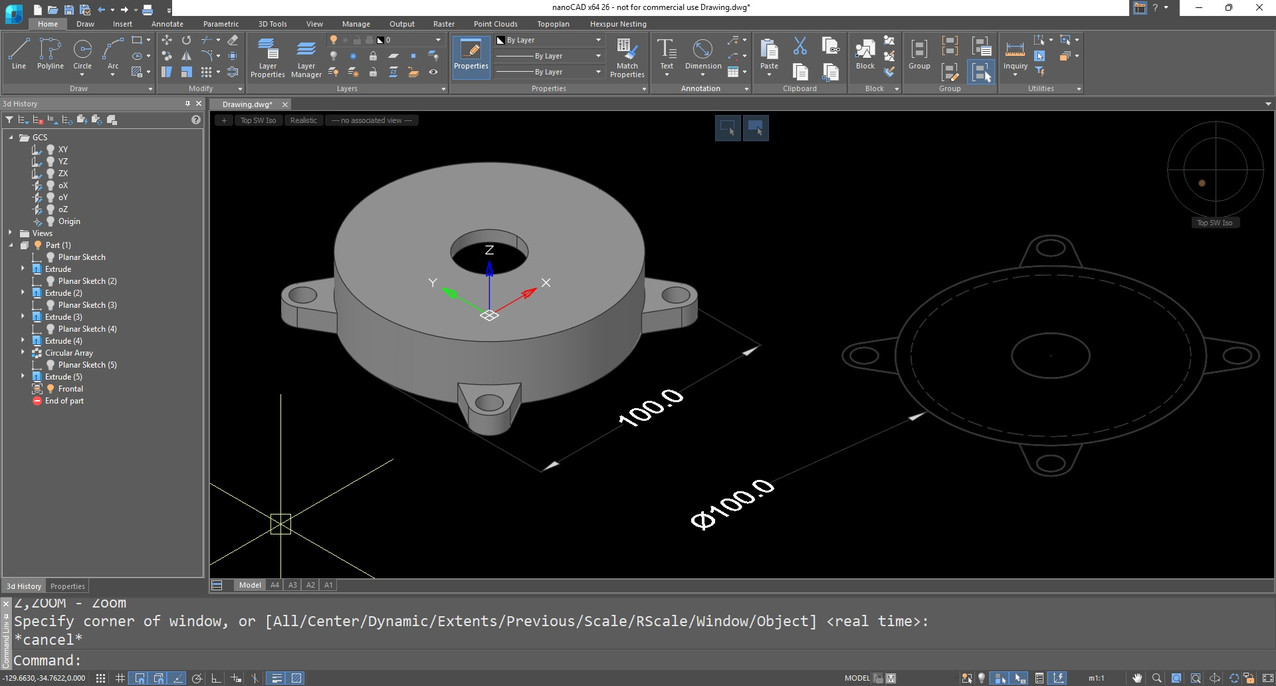Close the Drawing.dwg document tab
Viewport: 1276px width, 686px height.
[285, 104]
